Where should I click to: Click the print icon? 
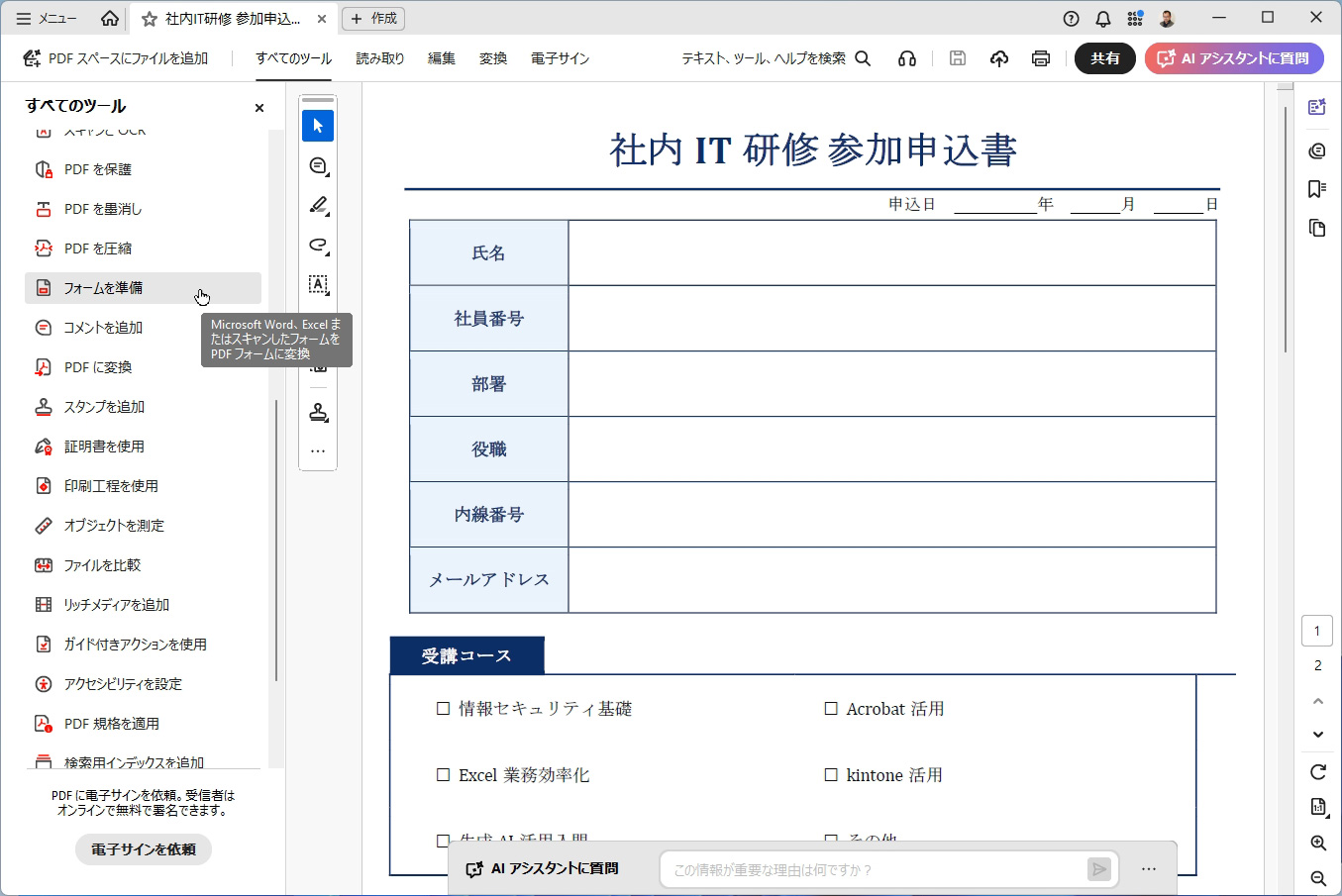(x=1041, y=58)
